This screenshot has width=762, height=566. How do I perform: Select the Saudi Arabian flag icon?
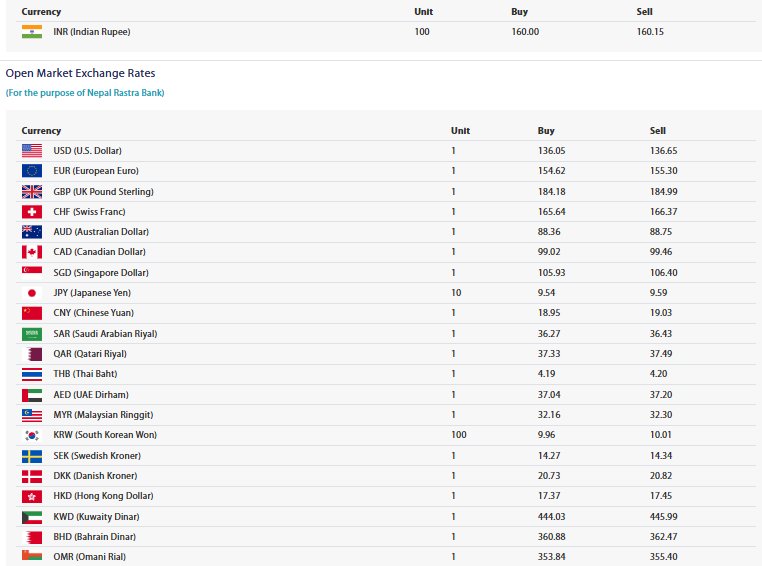point(32,334)
